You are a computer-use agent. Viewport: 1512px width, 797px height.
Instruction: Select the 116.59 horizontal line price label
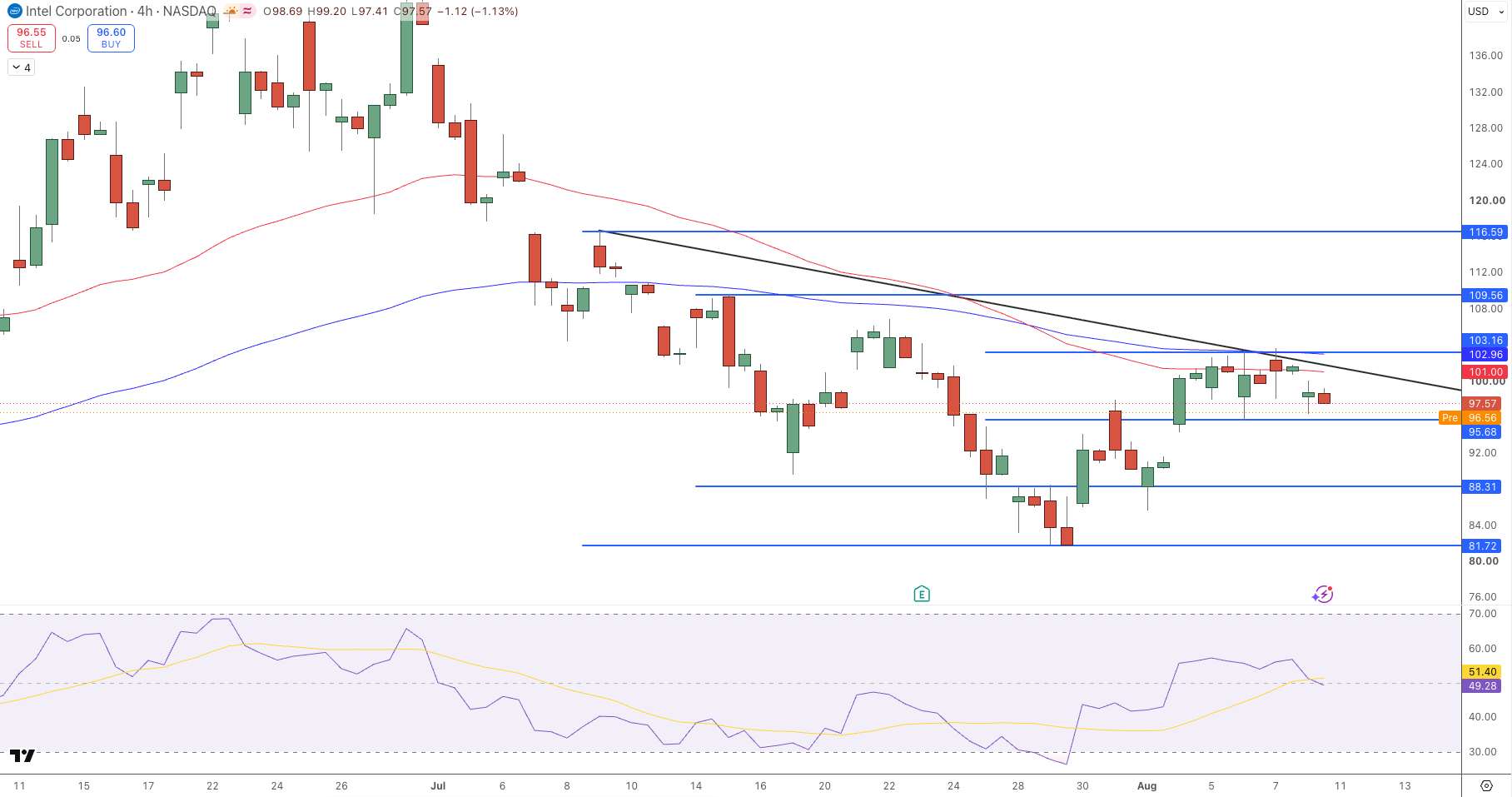1485,232
